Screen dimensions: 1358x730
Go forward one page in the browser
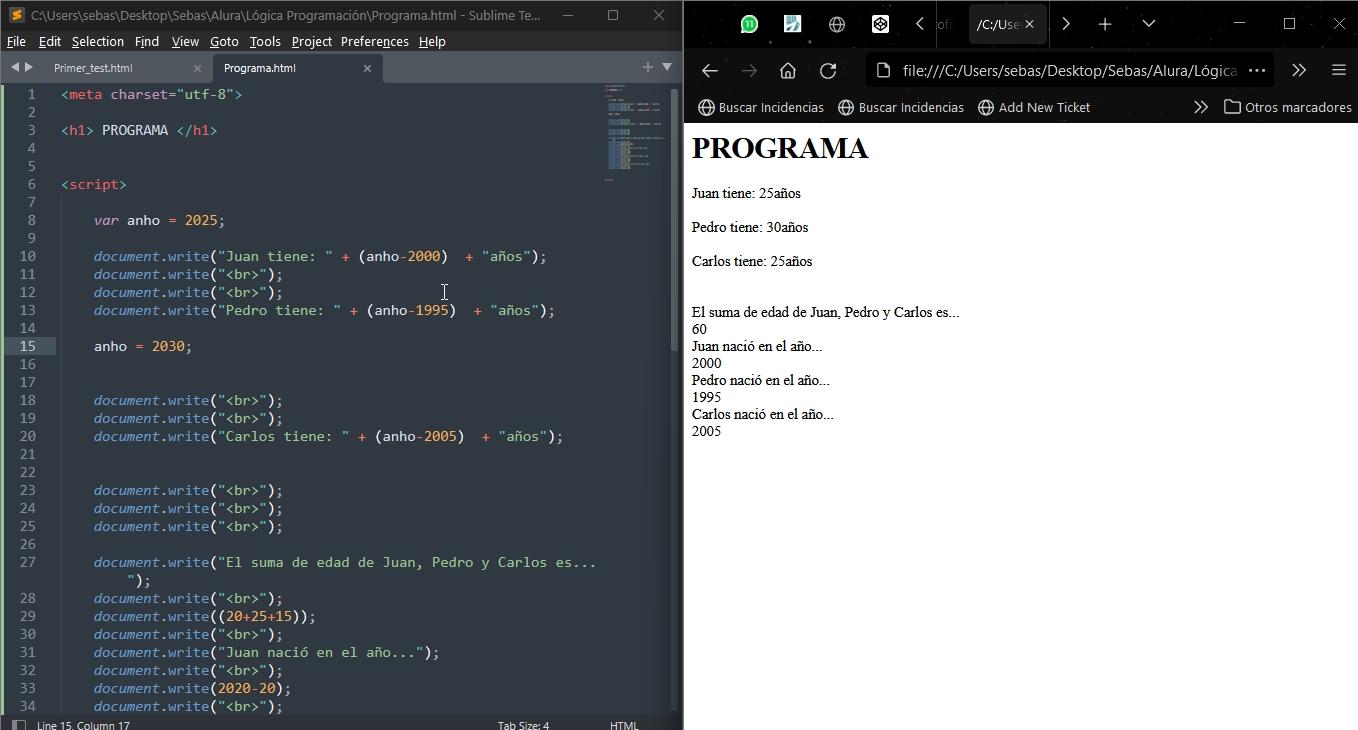[749, 70]
